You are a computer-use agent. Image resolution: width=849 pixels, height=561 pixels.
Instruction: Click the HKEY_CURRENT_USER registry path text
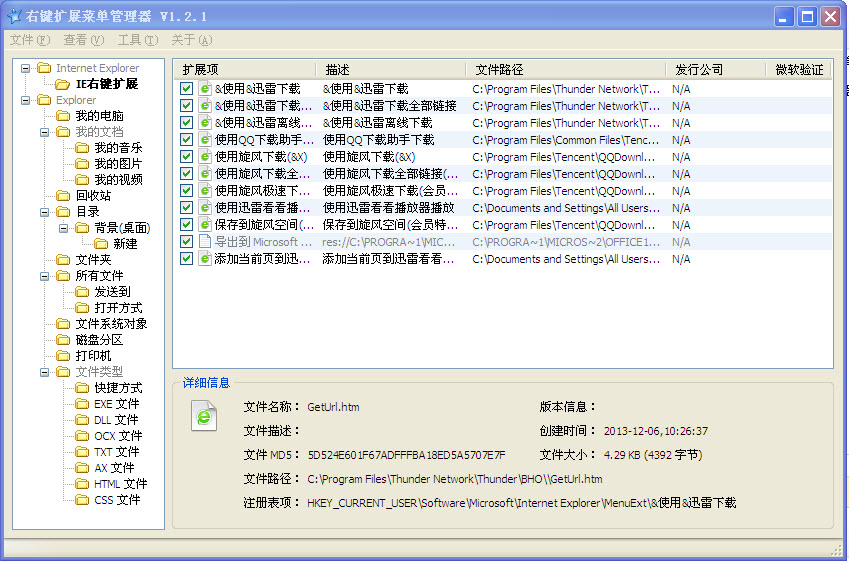(x=521, y=503)
